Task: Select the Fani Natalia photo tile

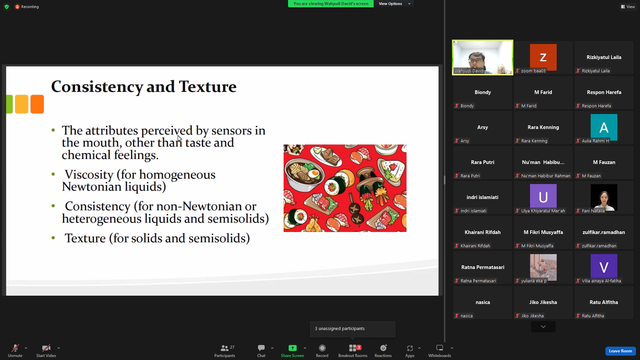Action: (604, 197)
